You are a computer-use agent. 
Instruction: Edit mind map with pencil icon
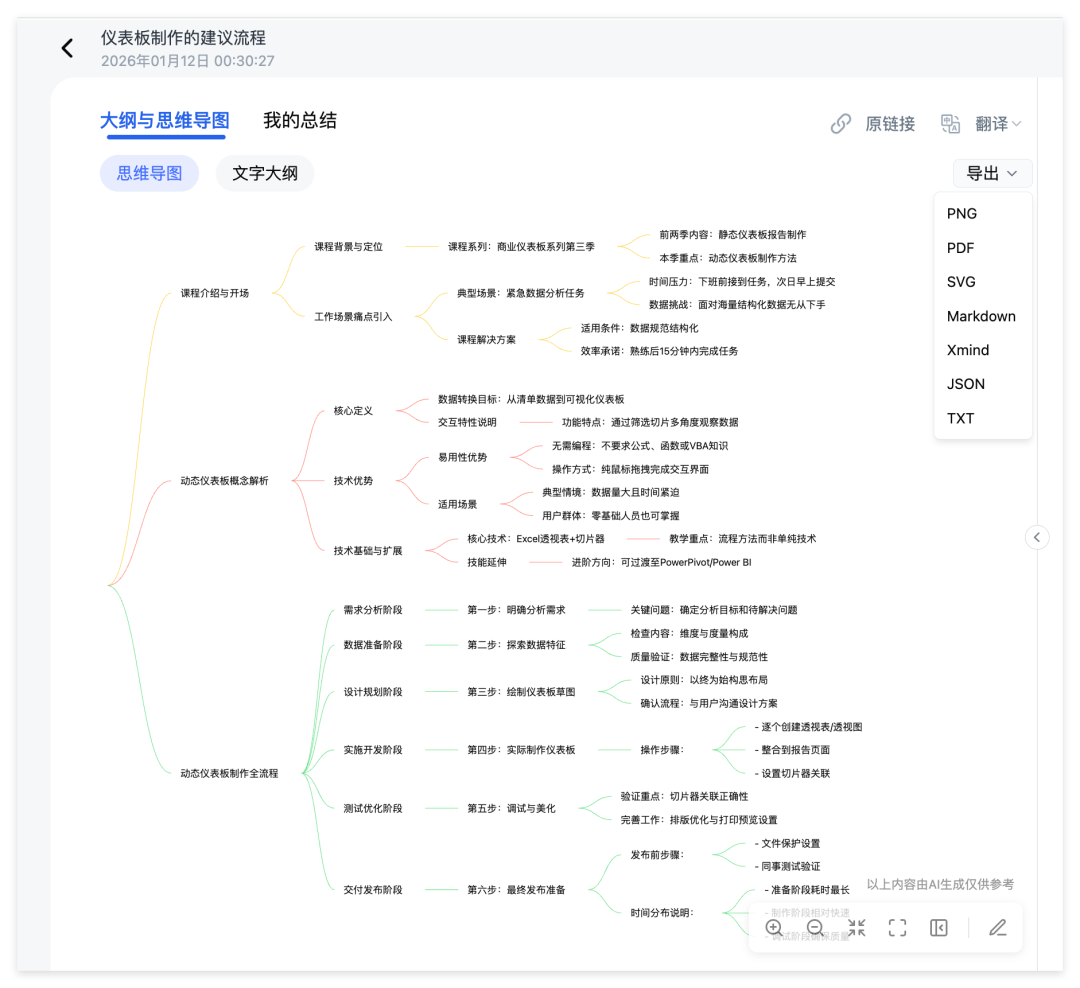coord(998,928)
